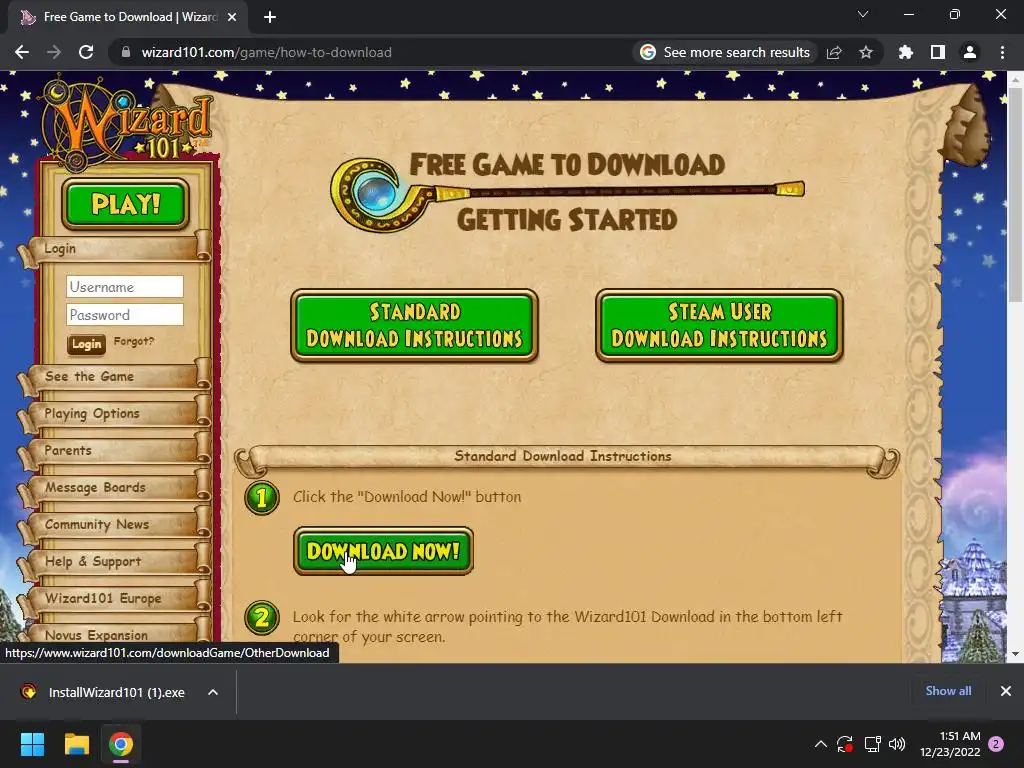Close the Free Game to Download tab
Image resolution: width=1024 pixels, height=768 pixels.
pos(232,17)
